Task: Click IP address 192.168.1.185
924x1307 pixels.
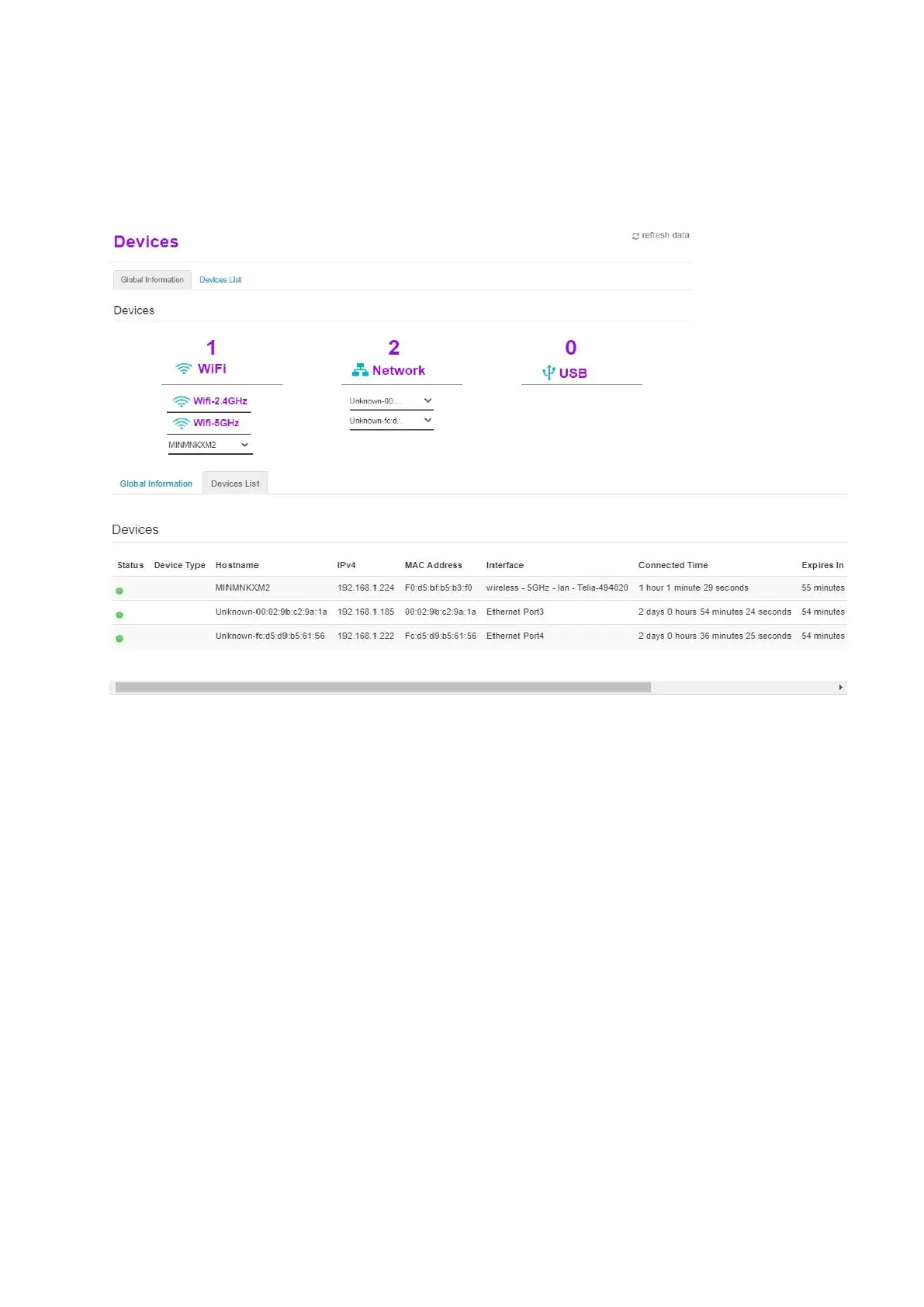Action: 366,612
